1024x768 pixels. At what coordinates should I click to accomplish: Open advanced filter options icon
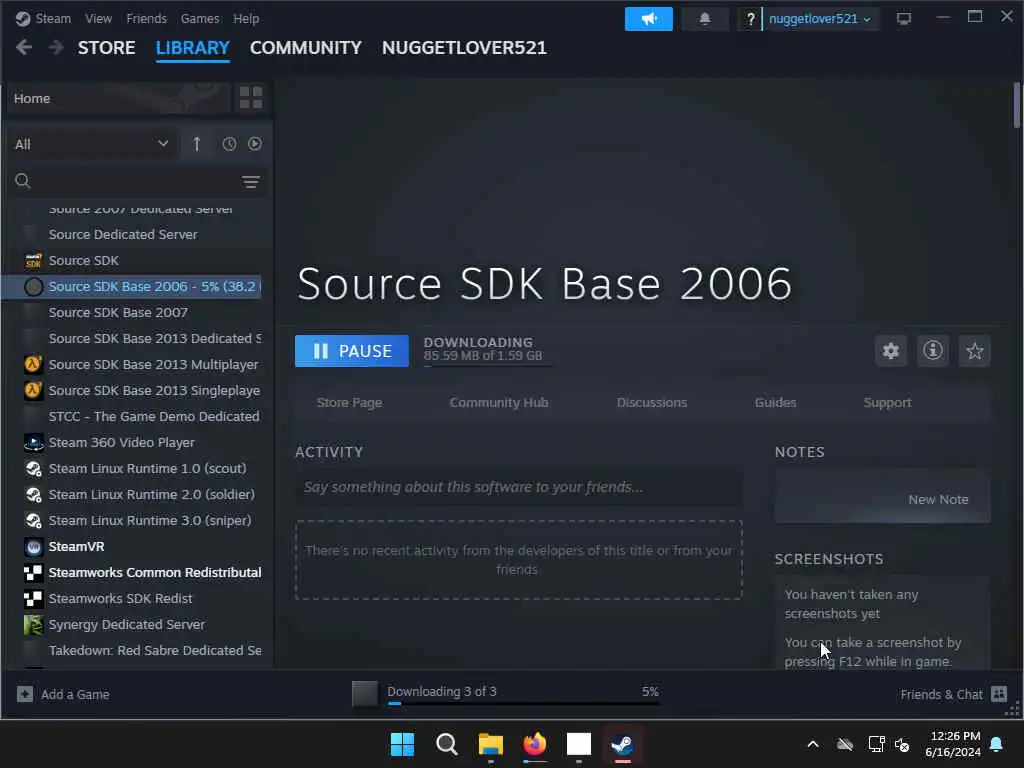pyautogui.click(x=251, y=182)
